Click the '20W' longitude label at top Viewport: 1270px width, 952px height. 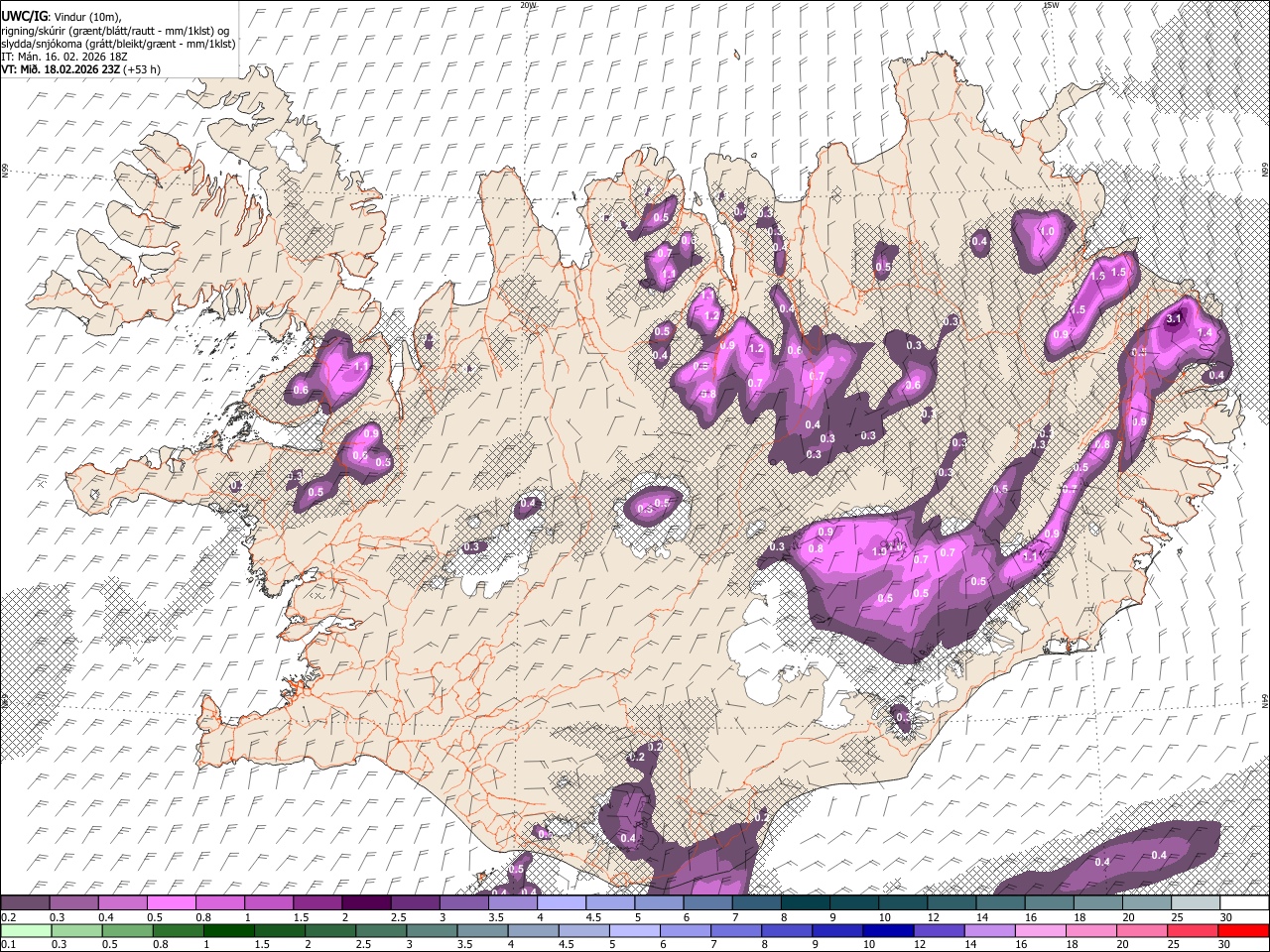pos(529,5)
